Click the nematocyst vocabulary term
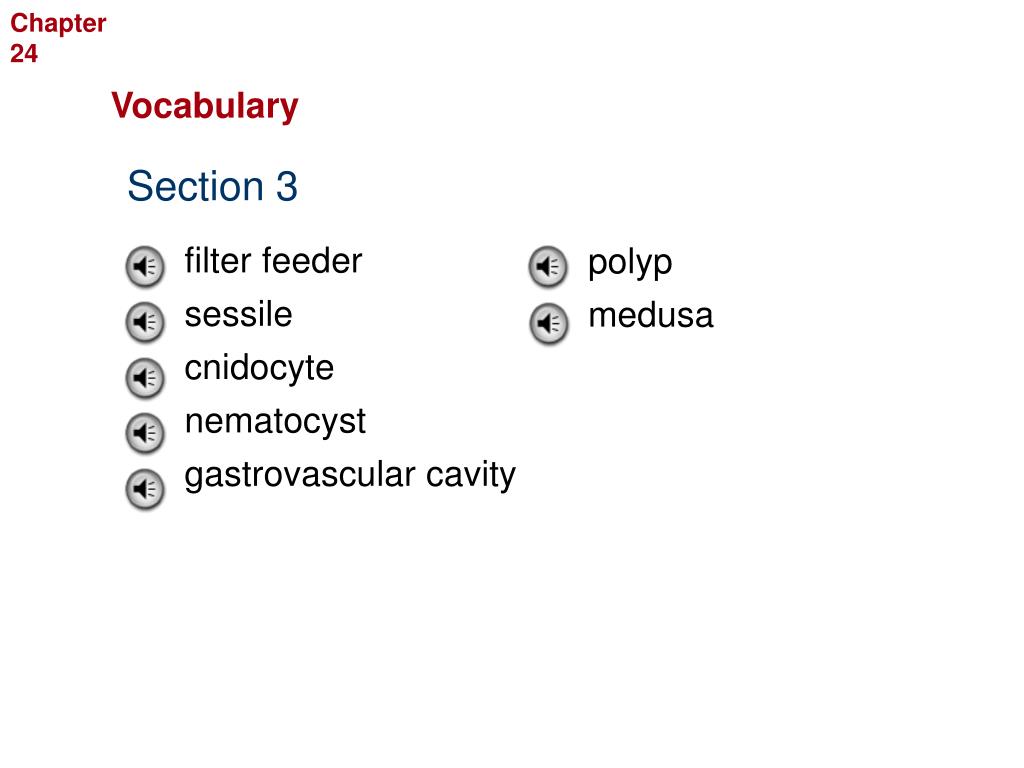This screenshot has width=1024, height=768. (275, 423)
